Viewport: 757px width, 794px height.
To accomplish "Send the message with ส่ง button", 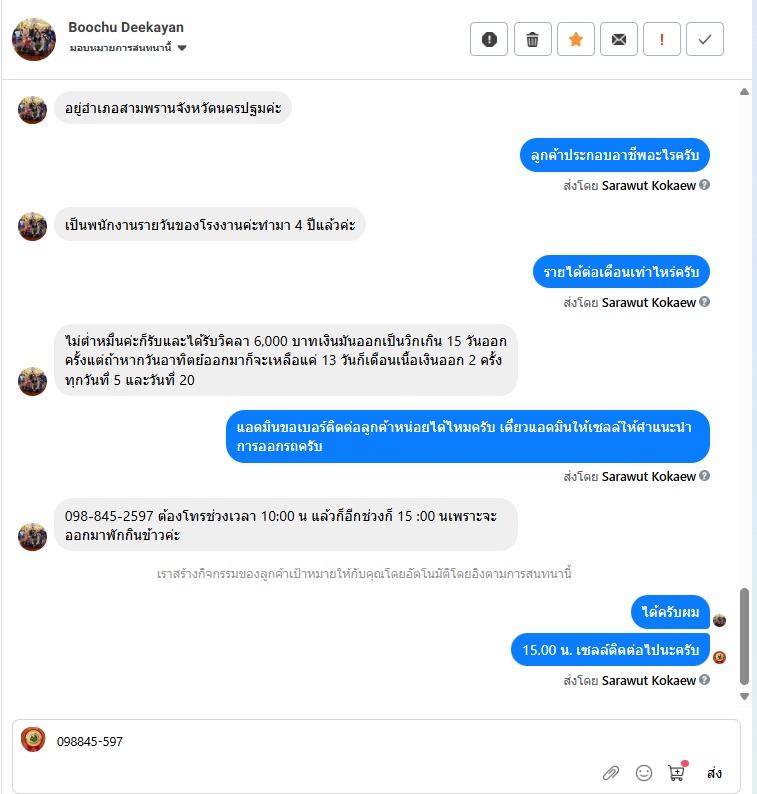I will 714,773.
